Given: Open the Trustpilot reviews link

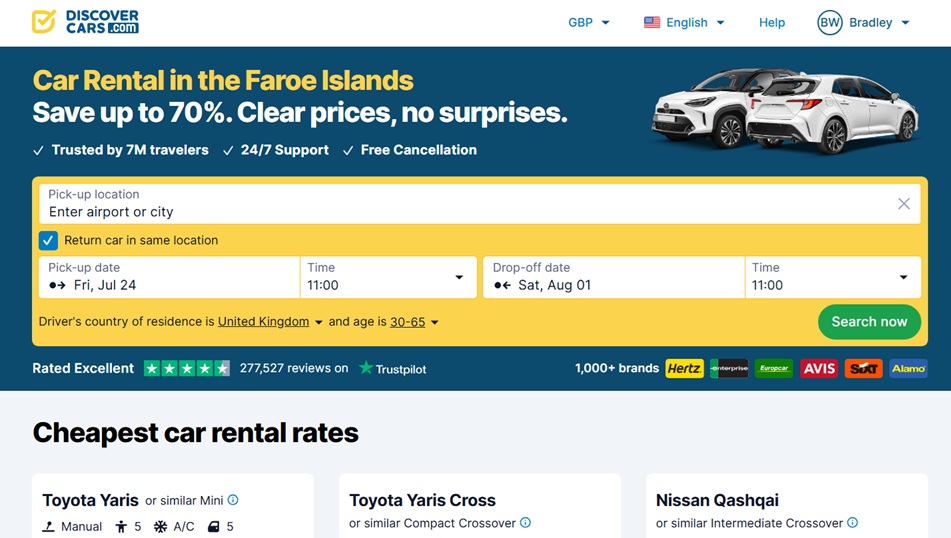Looking at the screenshot, I should click(393, 368).
